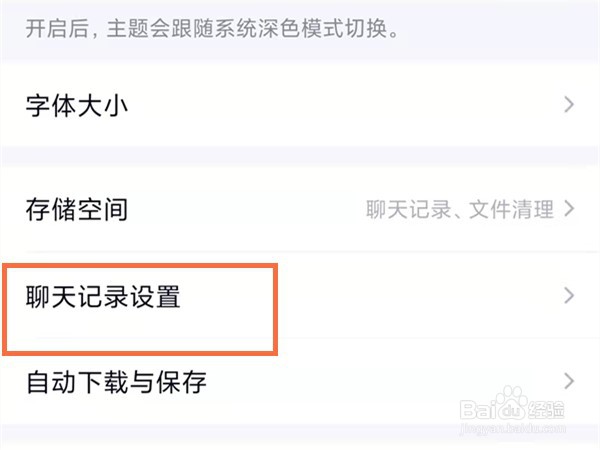Open the 存储空间 row
The width and height of the screenshot is (600, 450).
click(90, 210)
